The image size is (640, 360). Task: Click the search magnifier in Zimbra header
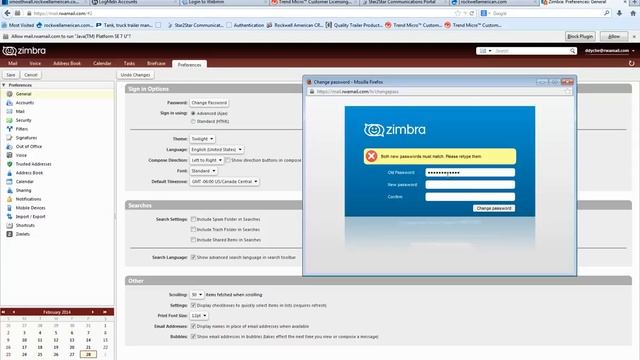coord(573,51)
